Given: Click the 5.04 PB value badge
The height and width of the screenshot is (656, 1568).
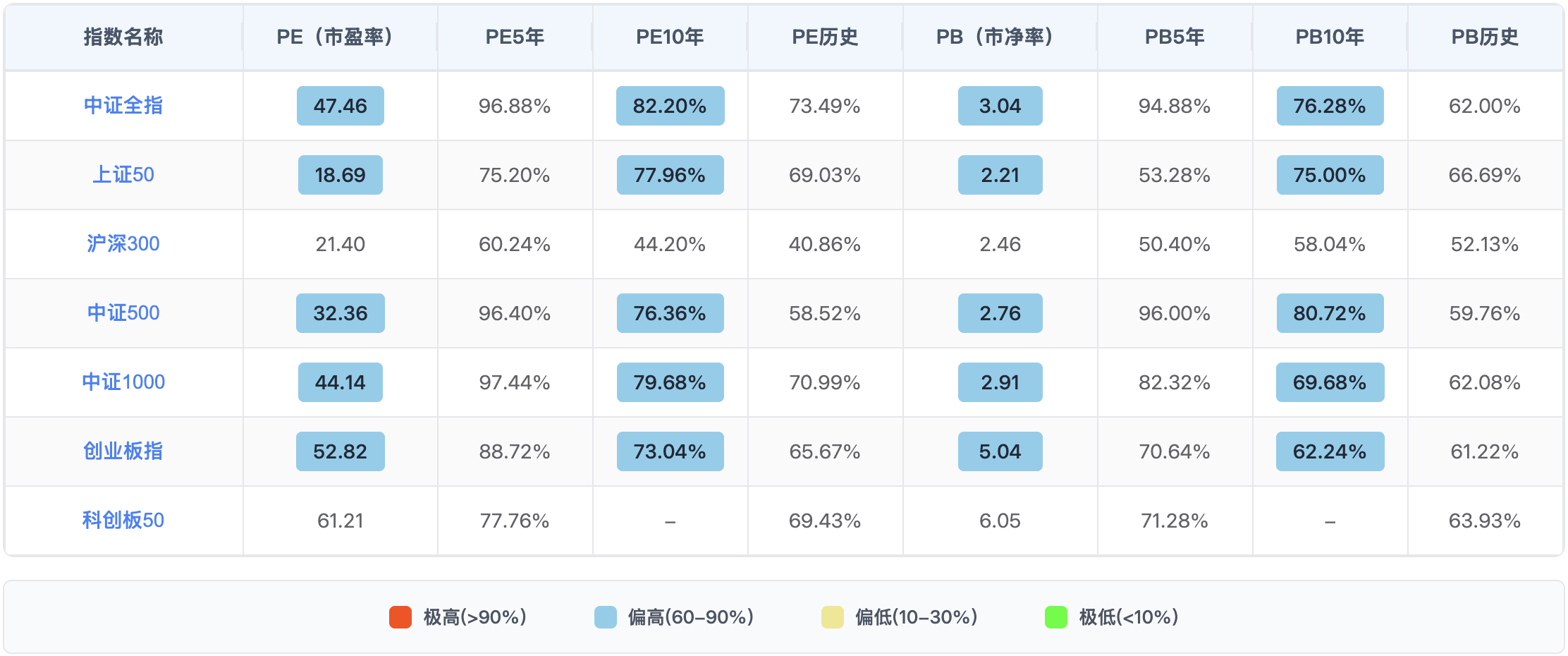Looking at the screenshot, I should tap(1000, 451).
